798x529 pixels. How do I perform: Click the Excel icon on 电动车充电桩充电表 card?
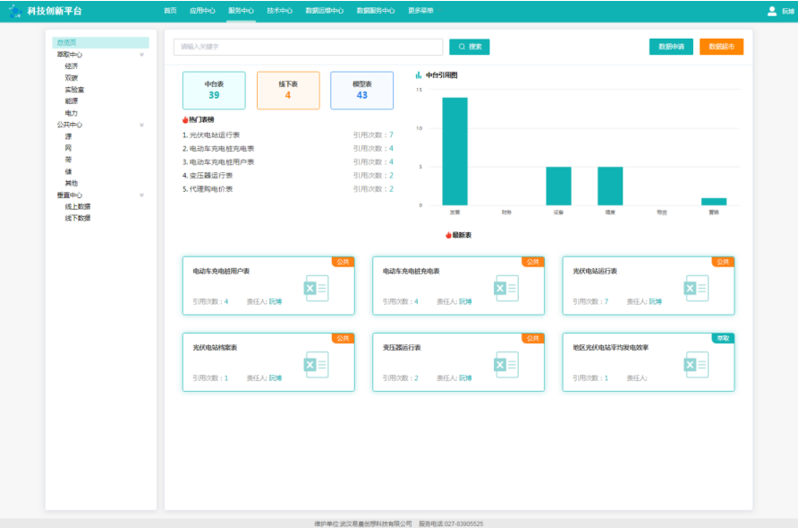click(x=506, y=288)
